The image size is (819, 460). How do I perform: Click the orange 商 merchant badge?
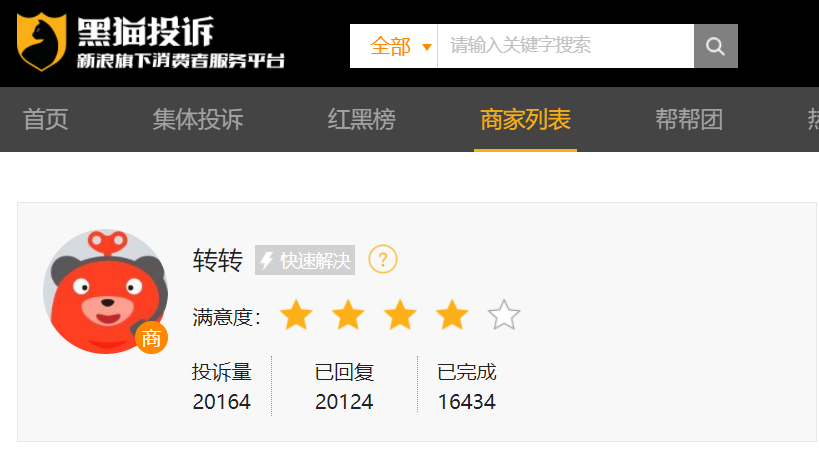pos(151,338)
